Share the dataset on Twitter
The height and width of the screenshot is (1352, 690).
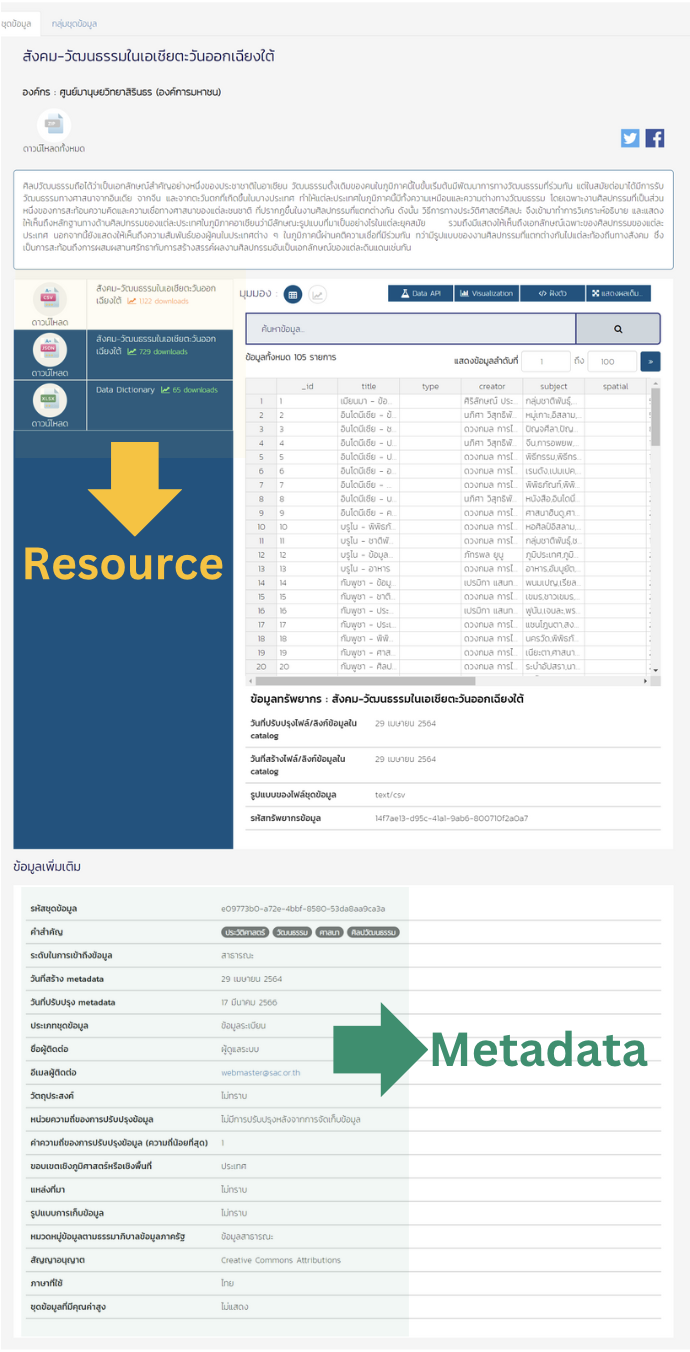[630, 139]
